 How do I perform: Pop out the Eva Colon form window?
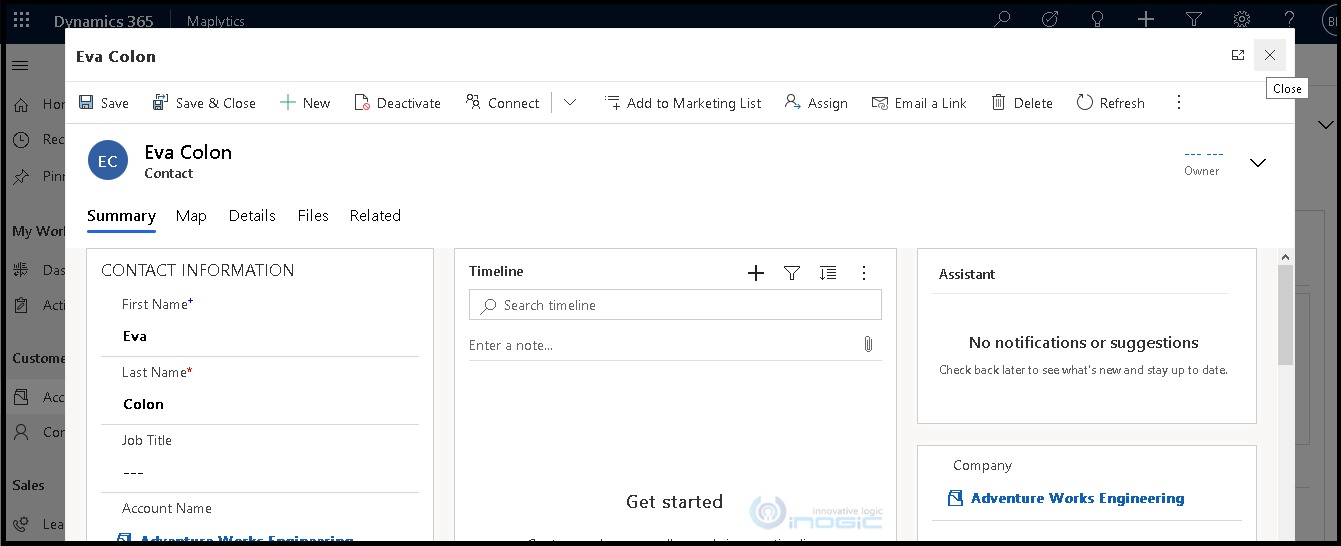pos(1238,56)
